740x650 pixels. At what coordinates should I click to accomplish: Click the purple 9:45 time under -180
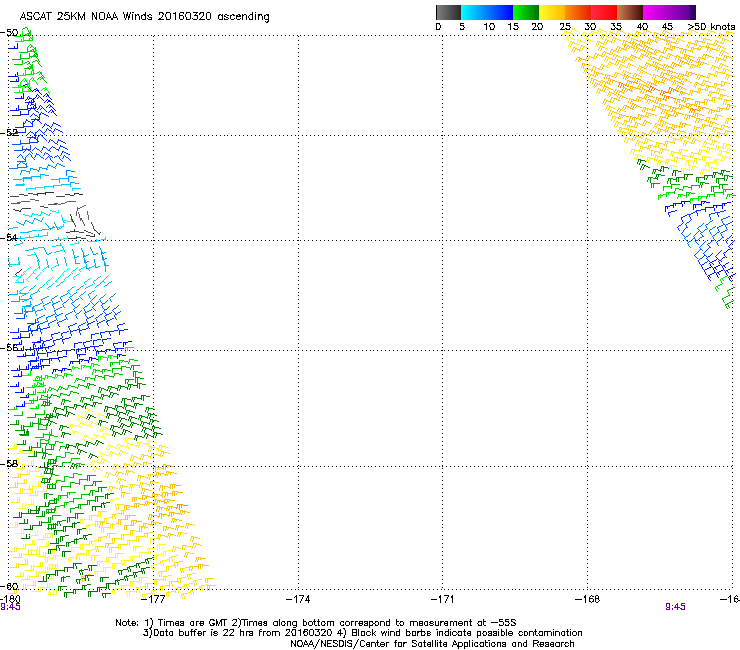[10, 607]
